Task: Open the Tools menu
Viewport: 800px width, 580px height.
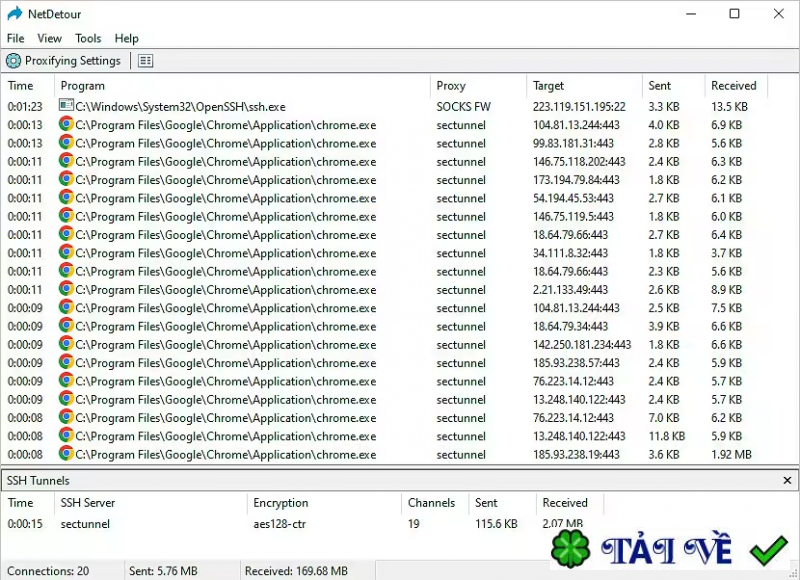Action: pyautogui.click(x=88, y=38)
